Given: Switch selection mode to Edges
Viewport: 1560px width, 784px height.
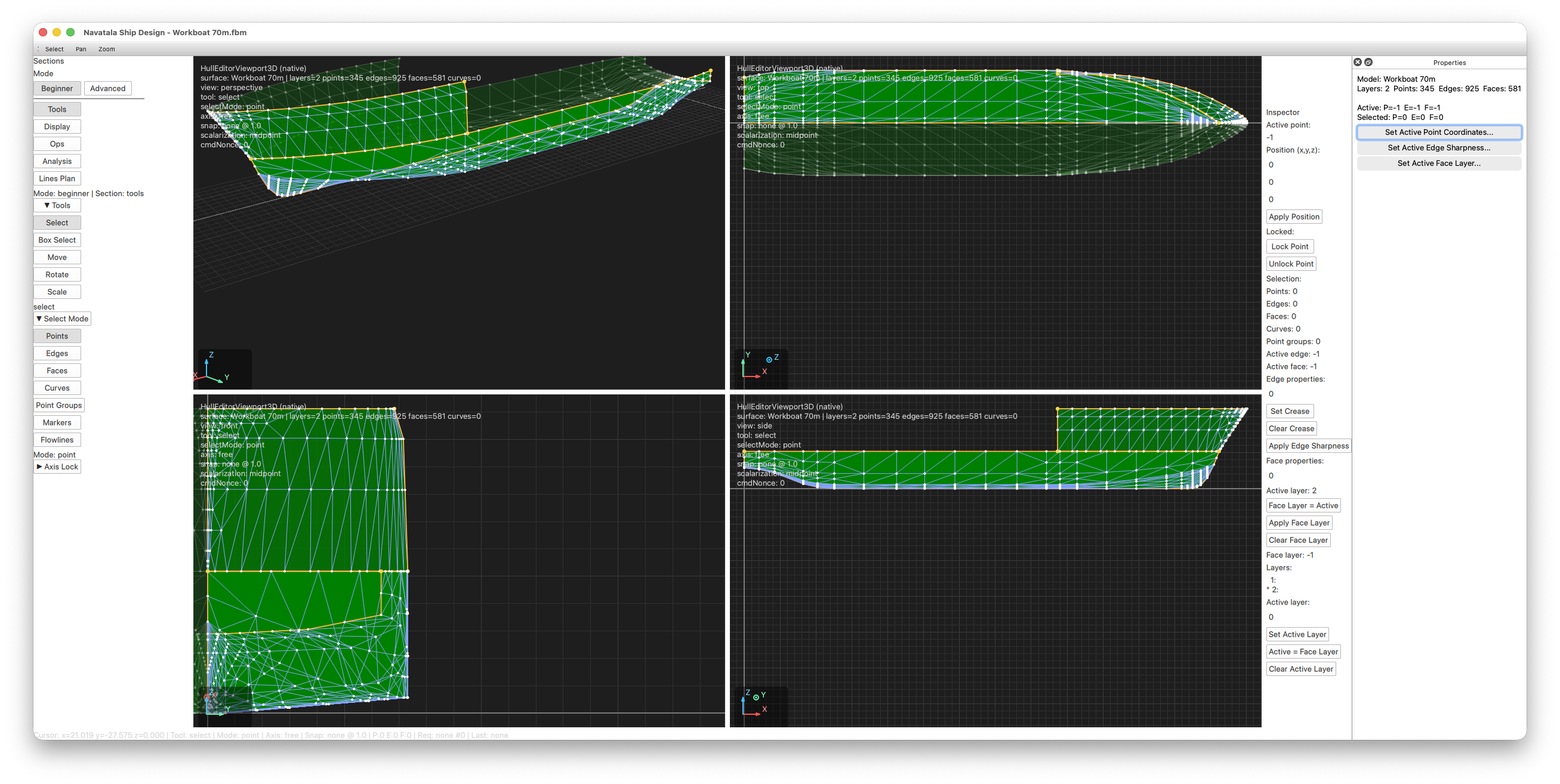Looking at the screenshot, I should pyautogui.click(x=57, y=353).
